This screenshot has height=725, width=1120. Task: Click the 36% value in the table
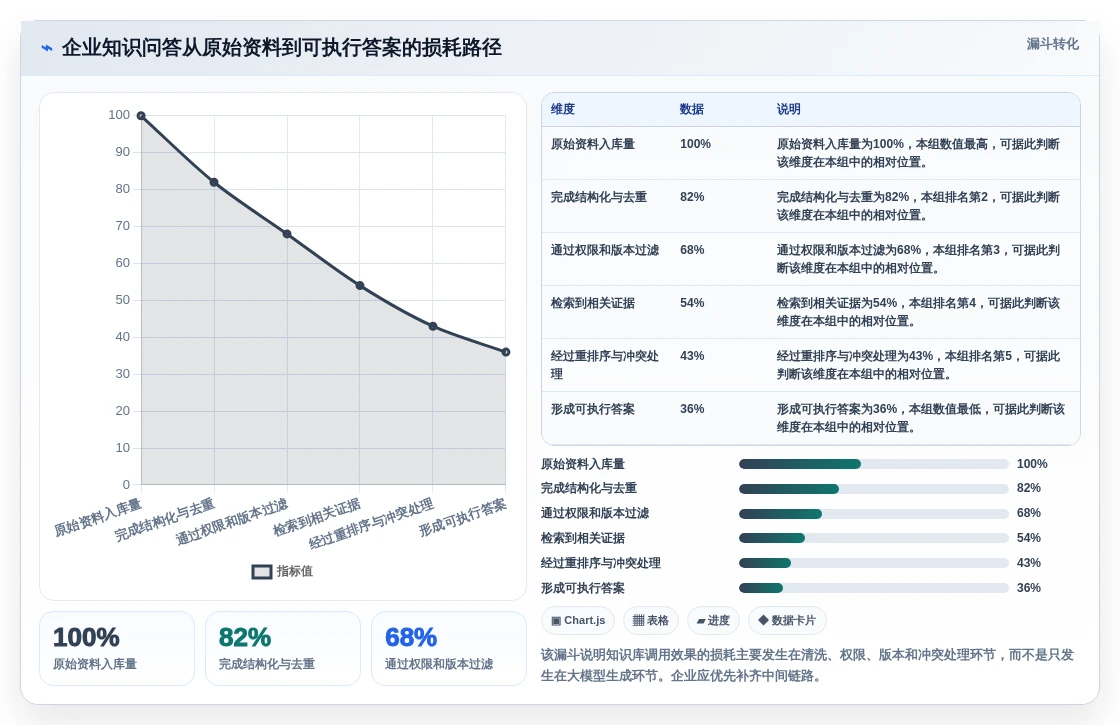692,409
